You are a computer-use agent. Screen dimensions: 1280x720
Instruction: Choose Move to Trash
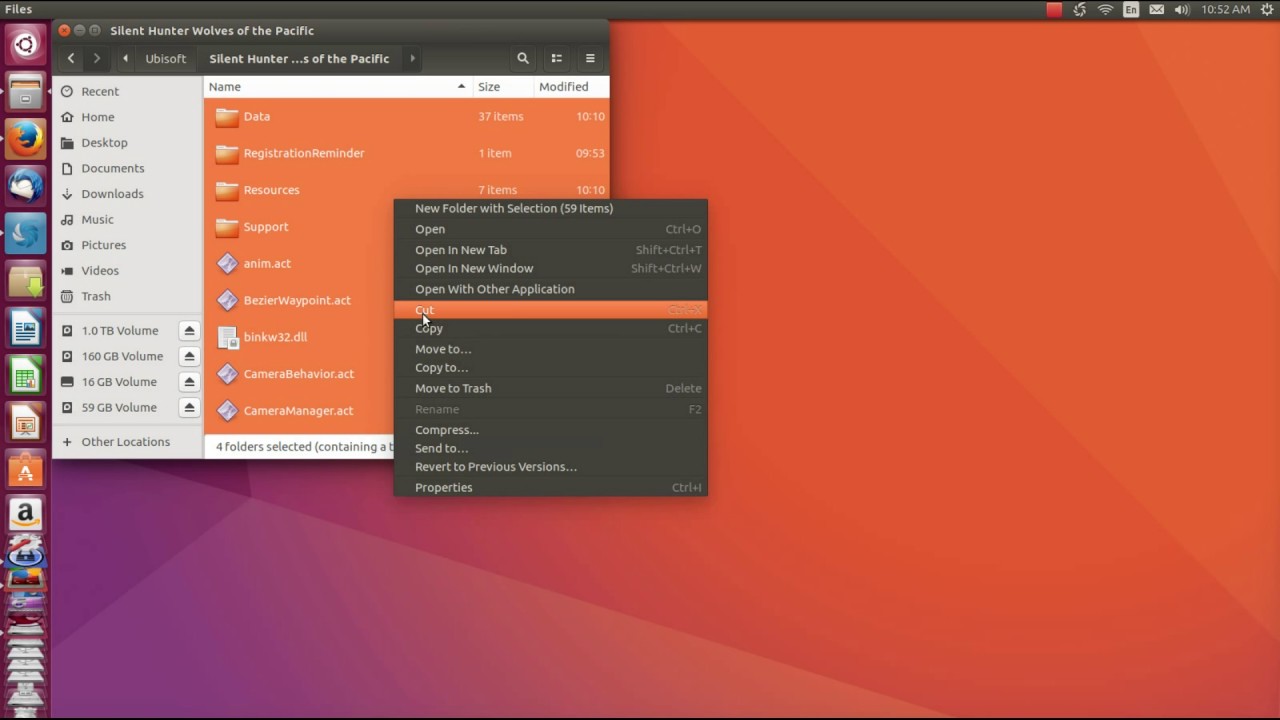tap(551, 389)
